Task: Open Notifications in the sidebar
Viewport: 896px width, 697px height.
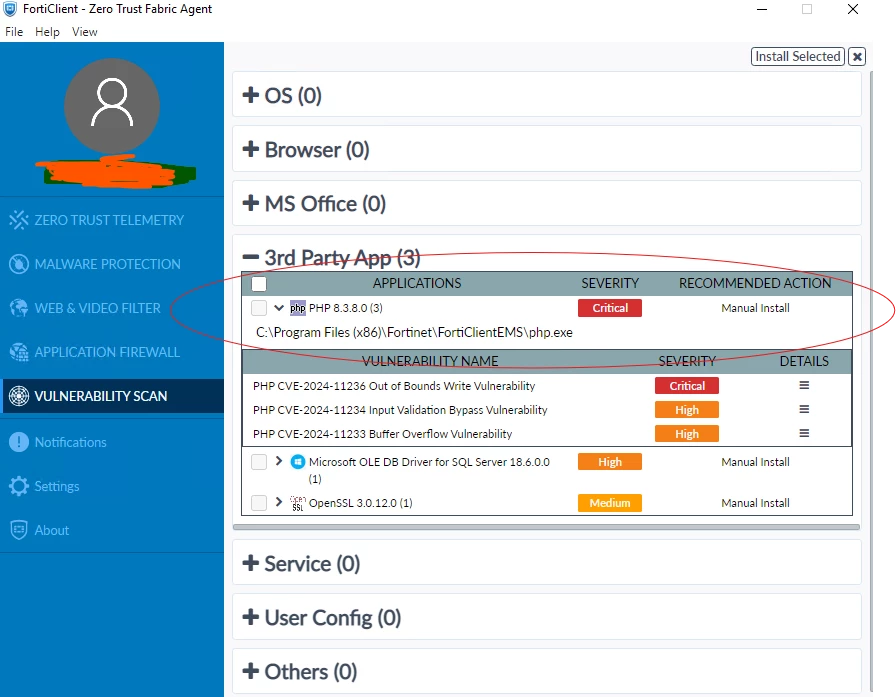Action: 112,442
